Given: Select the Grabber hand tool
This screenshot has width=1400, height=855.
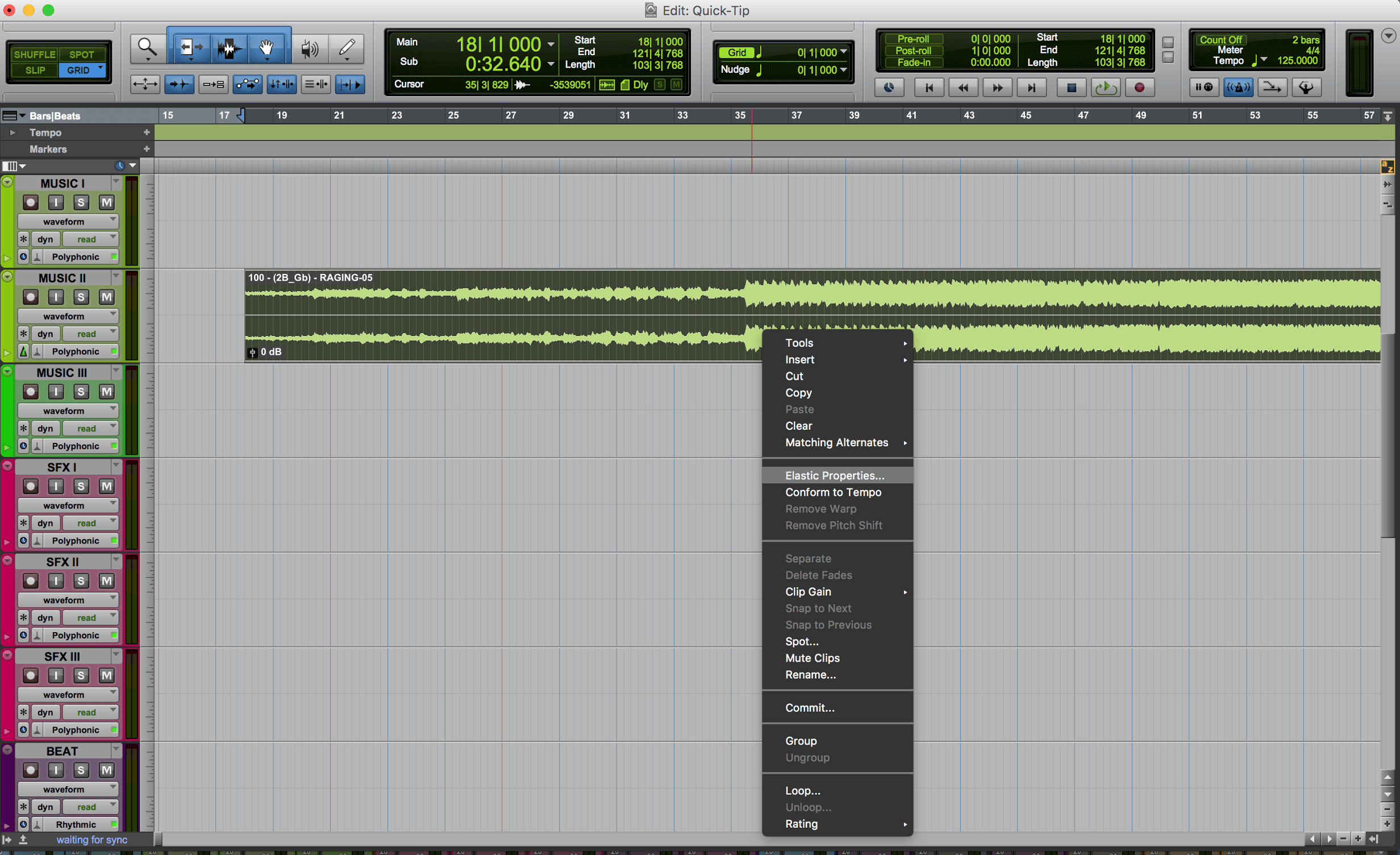Looking at the screenshot, I should (266, 48).
